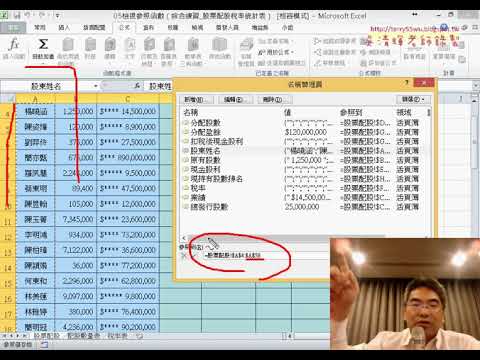Click Trace Dependents in Formula Auditing

335,52
